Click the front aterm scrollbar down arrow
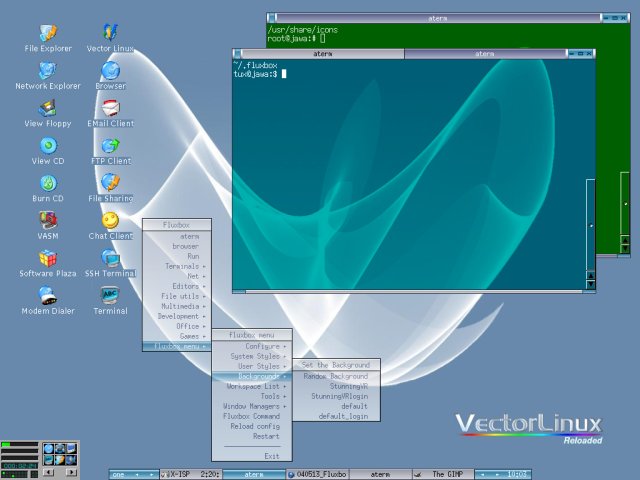This screenshot has height=480, width=640. [x=590, y=284]
